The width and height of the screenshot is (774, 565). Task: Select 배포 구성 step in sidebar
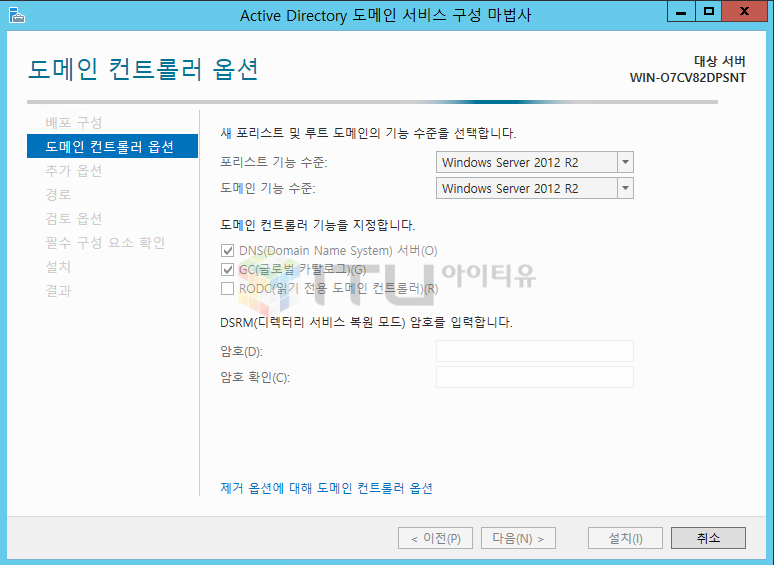point(74,122)
